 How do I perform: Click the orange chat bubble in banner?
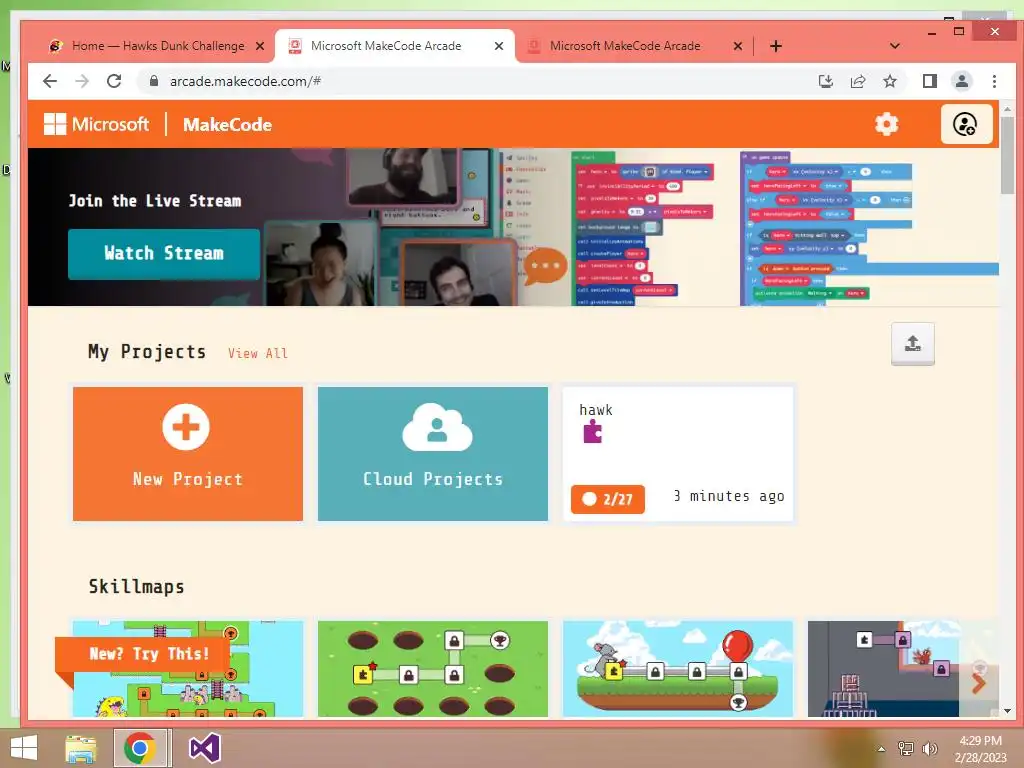[545, 266]
